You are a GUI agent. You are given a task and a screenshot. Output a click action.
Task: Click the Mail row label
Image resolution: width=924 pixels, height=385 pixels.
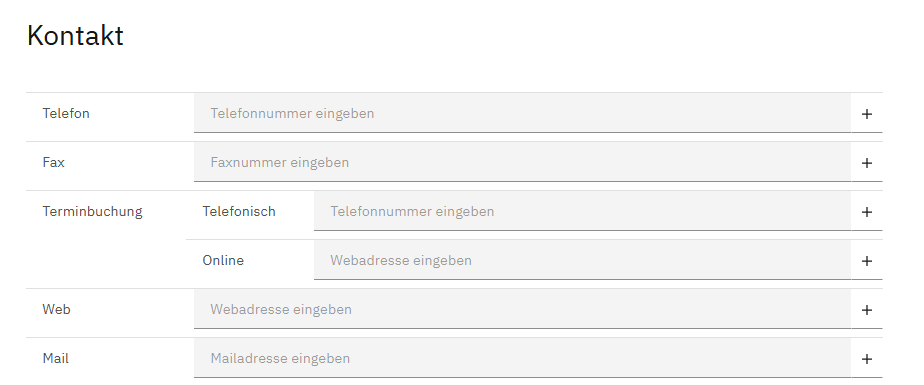(55, 358)
